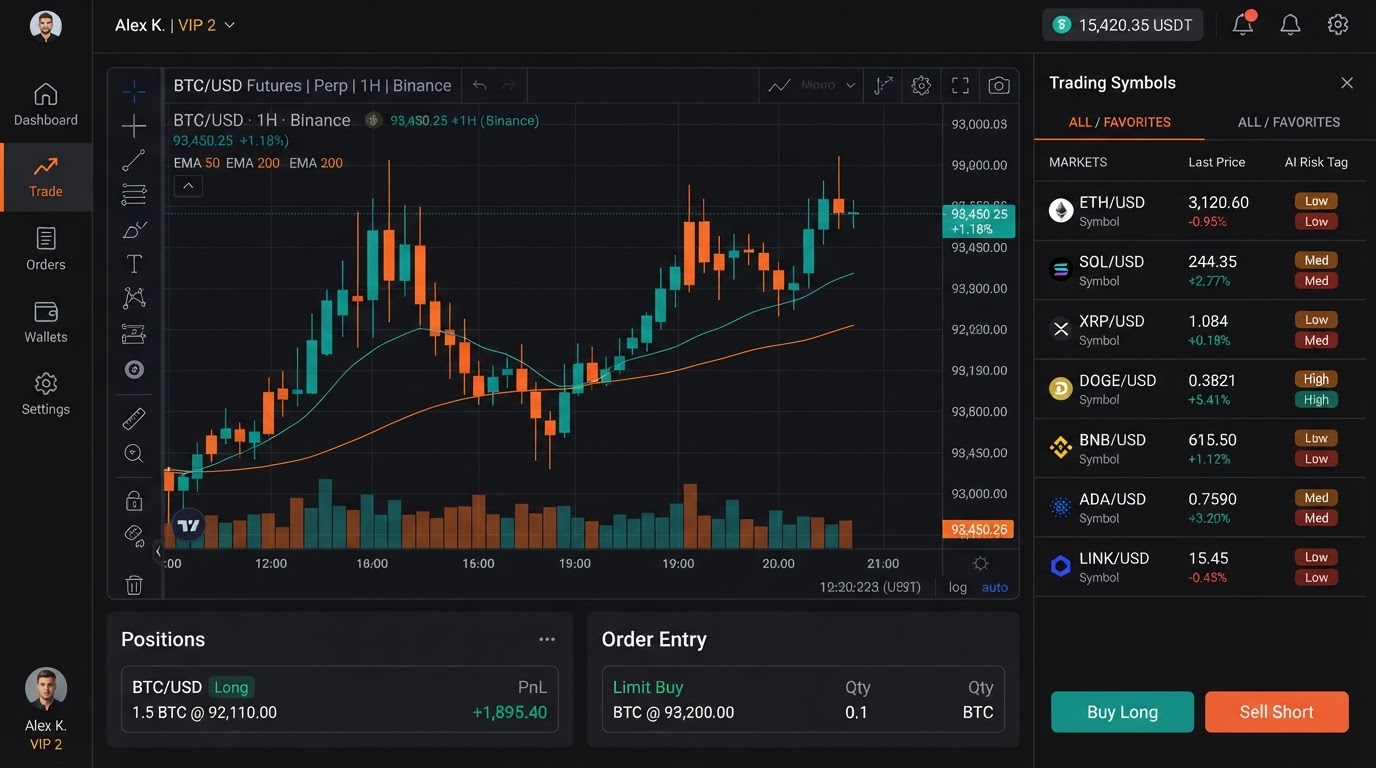Toggle the lock drawings padlock
1376x768 pixels.
pyautogui.click(x=134, y=500)
